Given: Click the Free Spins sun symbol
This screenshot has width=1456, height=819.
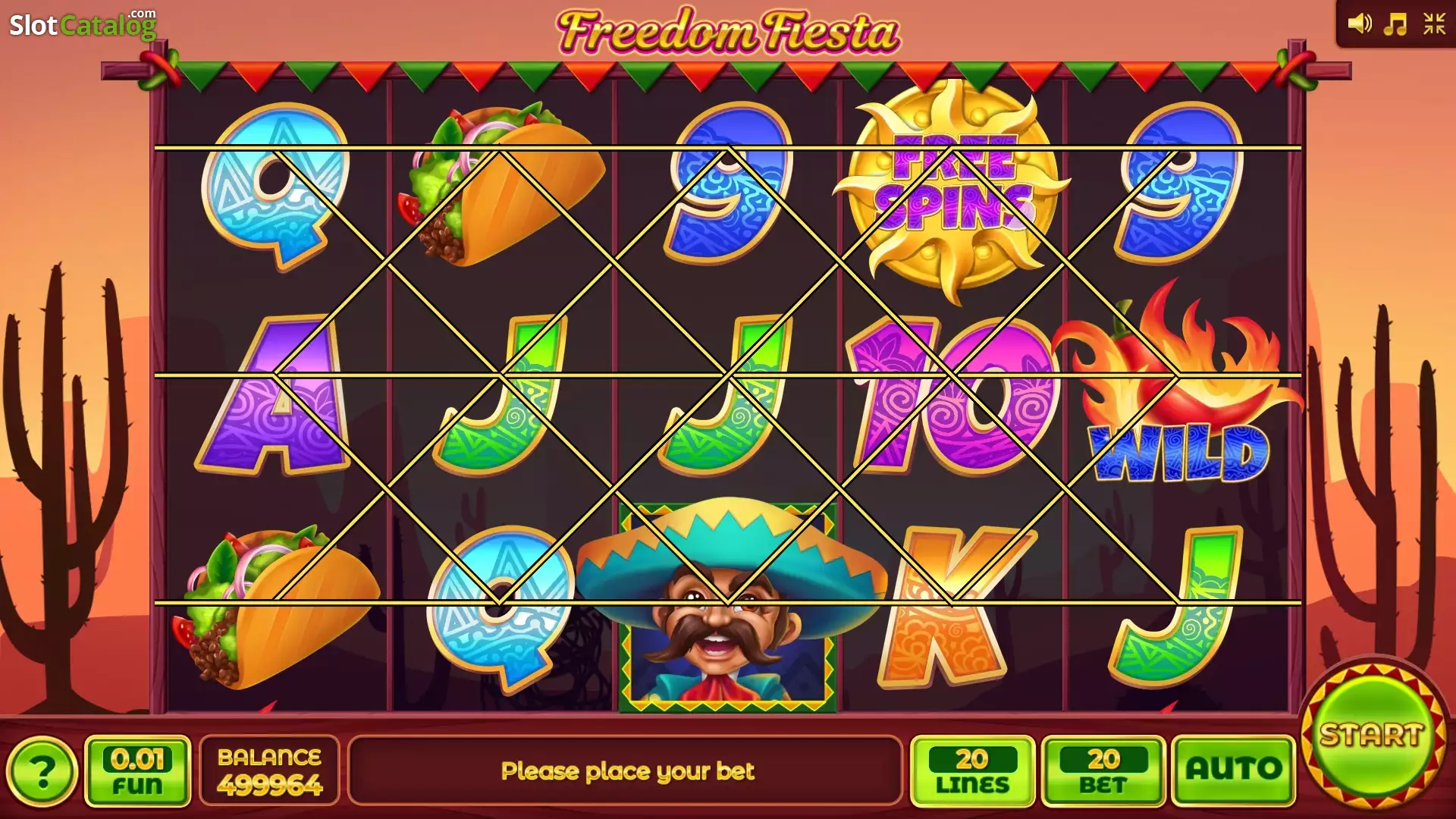Looking at the screenshot, I should pos(952,190).
